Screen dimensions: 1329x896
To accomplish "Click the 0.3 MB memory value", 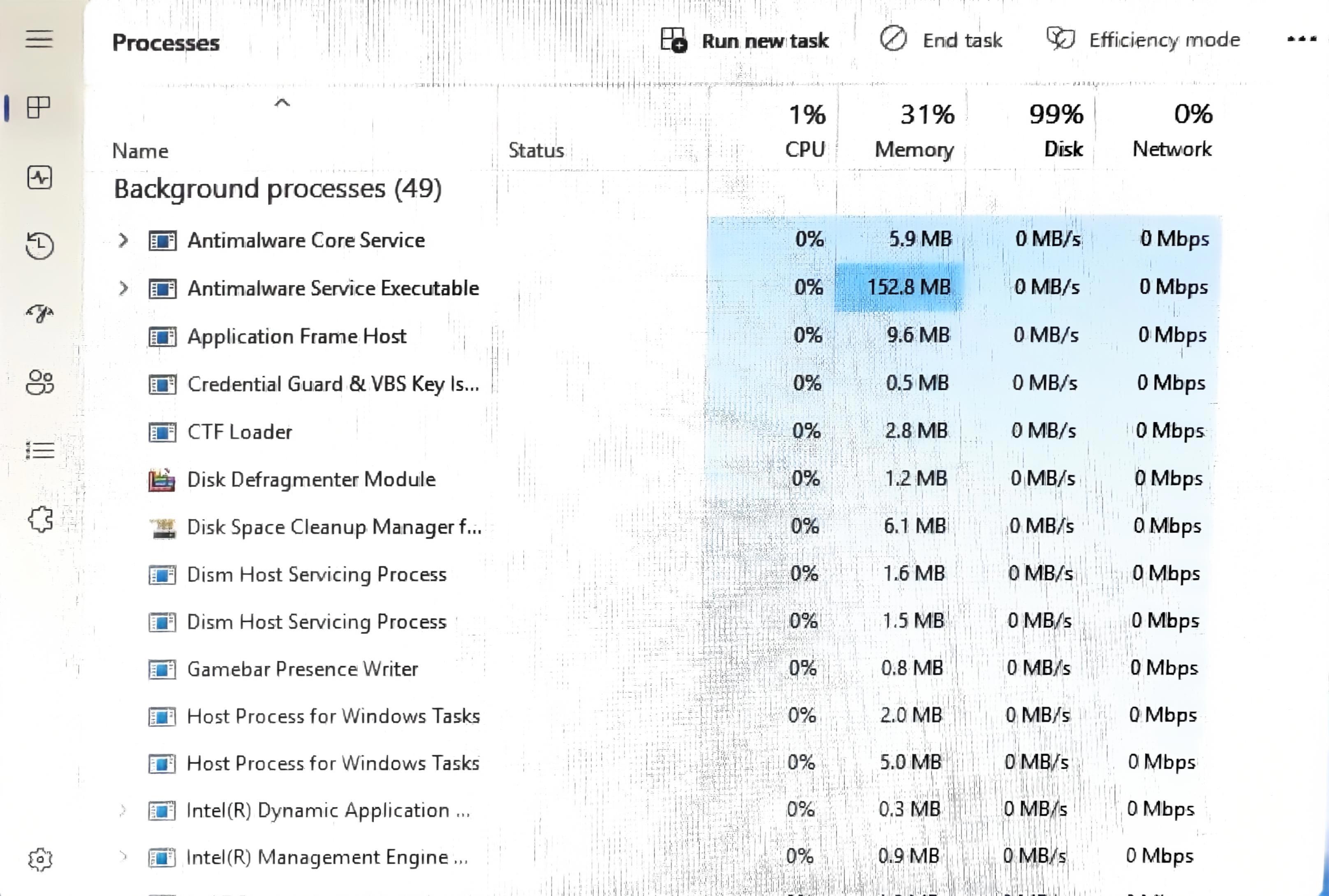I will point(909,809).
